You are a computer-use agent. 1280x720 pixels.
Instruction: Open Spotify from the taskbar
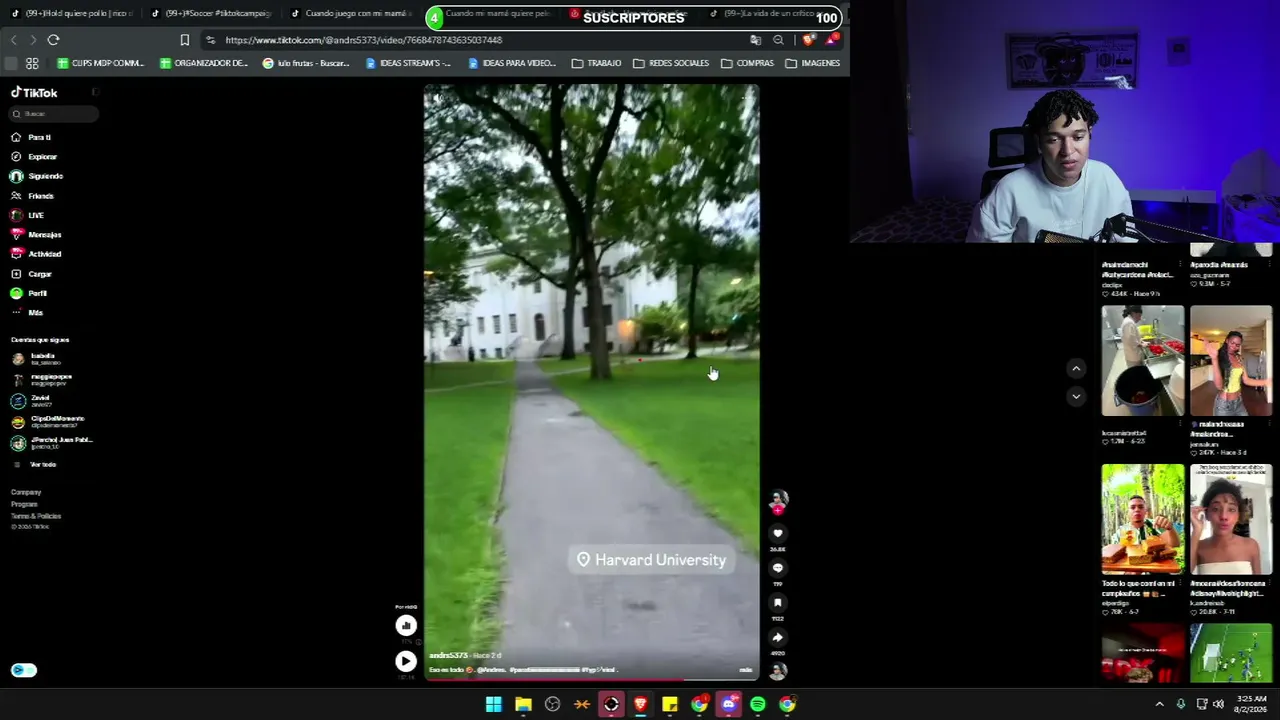click(x=758, y=705)
